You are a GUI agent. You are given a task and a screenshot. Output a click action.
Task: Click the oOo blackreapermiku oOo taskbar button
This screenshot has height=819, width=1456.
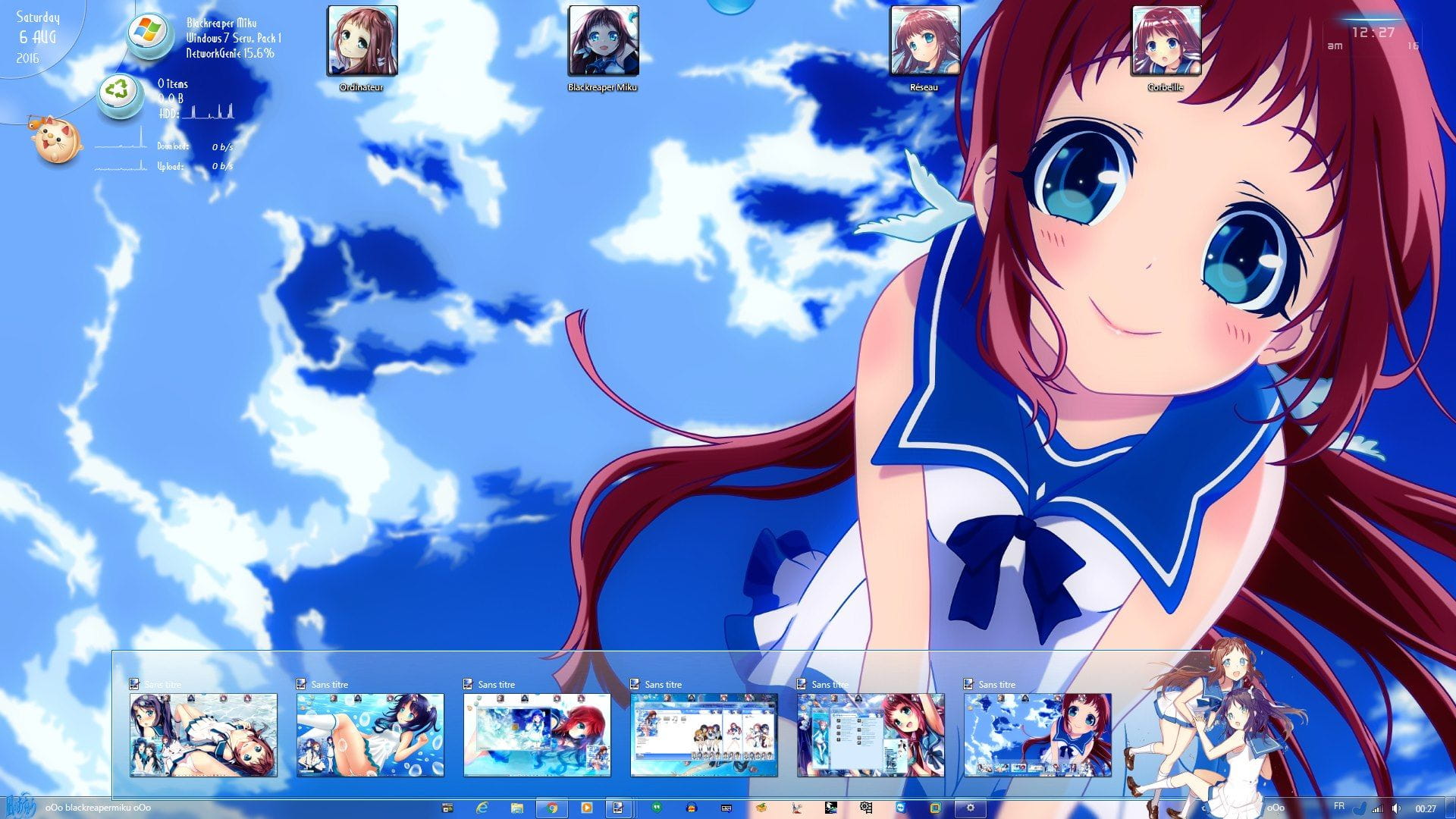click(99, 808)
